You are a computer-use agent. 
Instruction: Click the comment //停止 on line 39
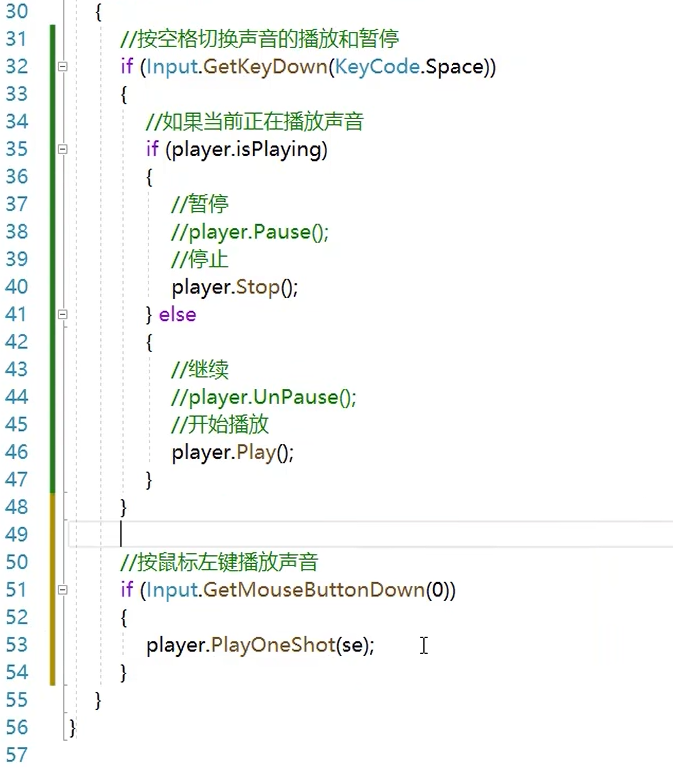[x=200, y=259]
